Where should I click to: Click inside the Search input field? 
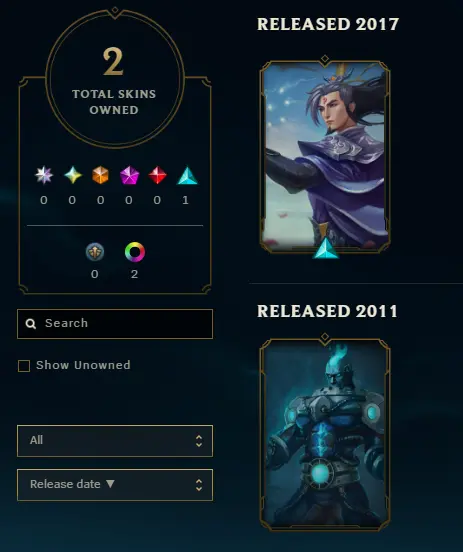[115, 324]
